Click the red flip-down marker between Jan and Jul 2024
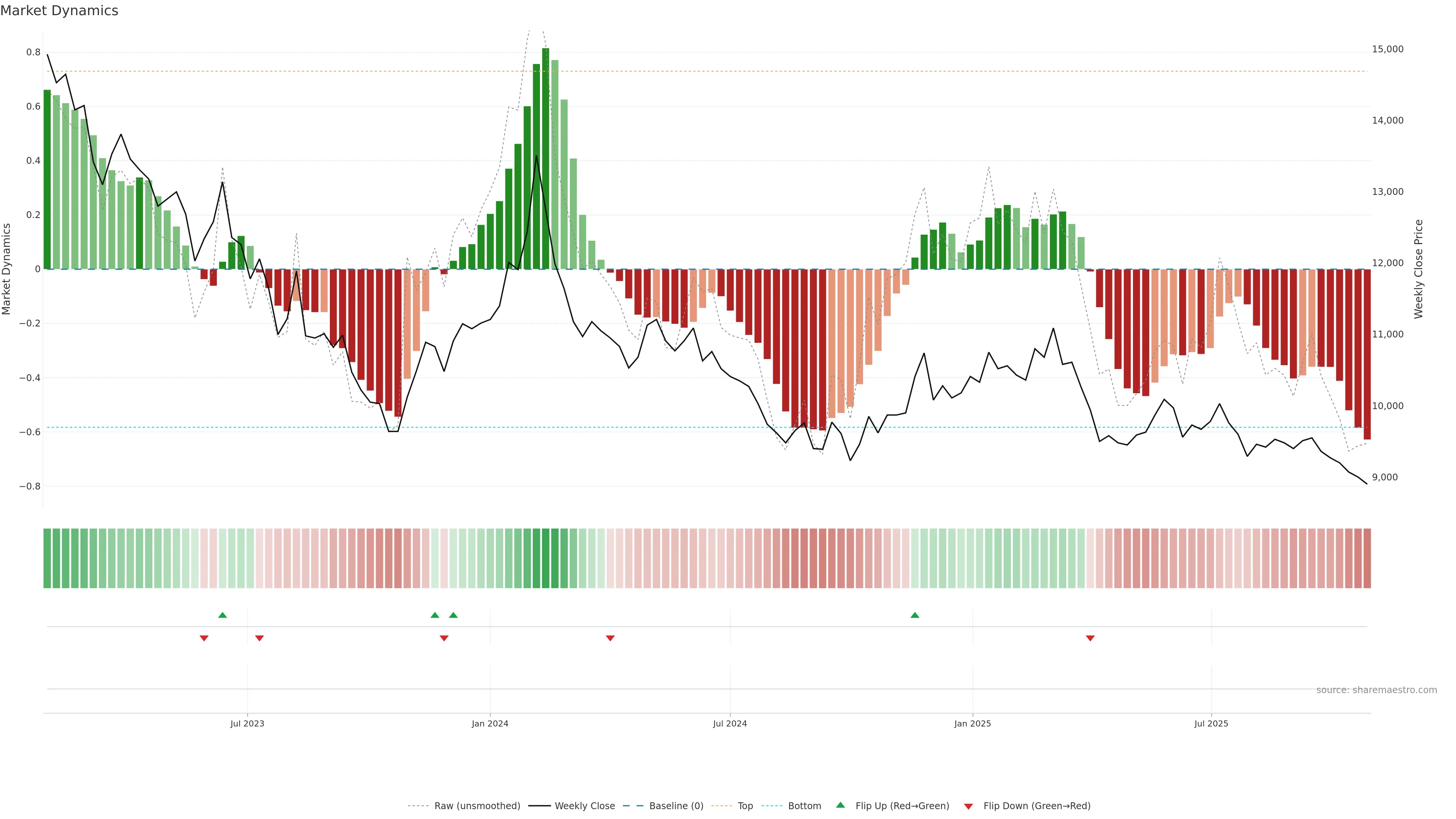The image size is (1456, 819). (610, 638)
